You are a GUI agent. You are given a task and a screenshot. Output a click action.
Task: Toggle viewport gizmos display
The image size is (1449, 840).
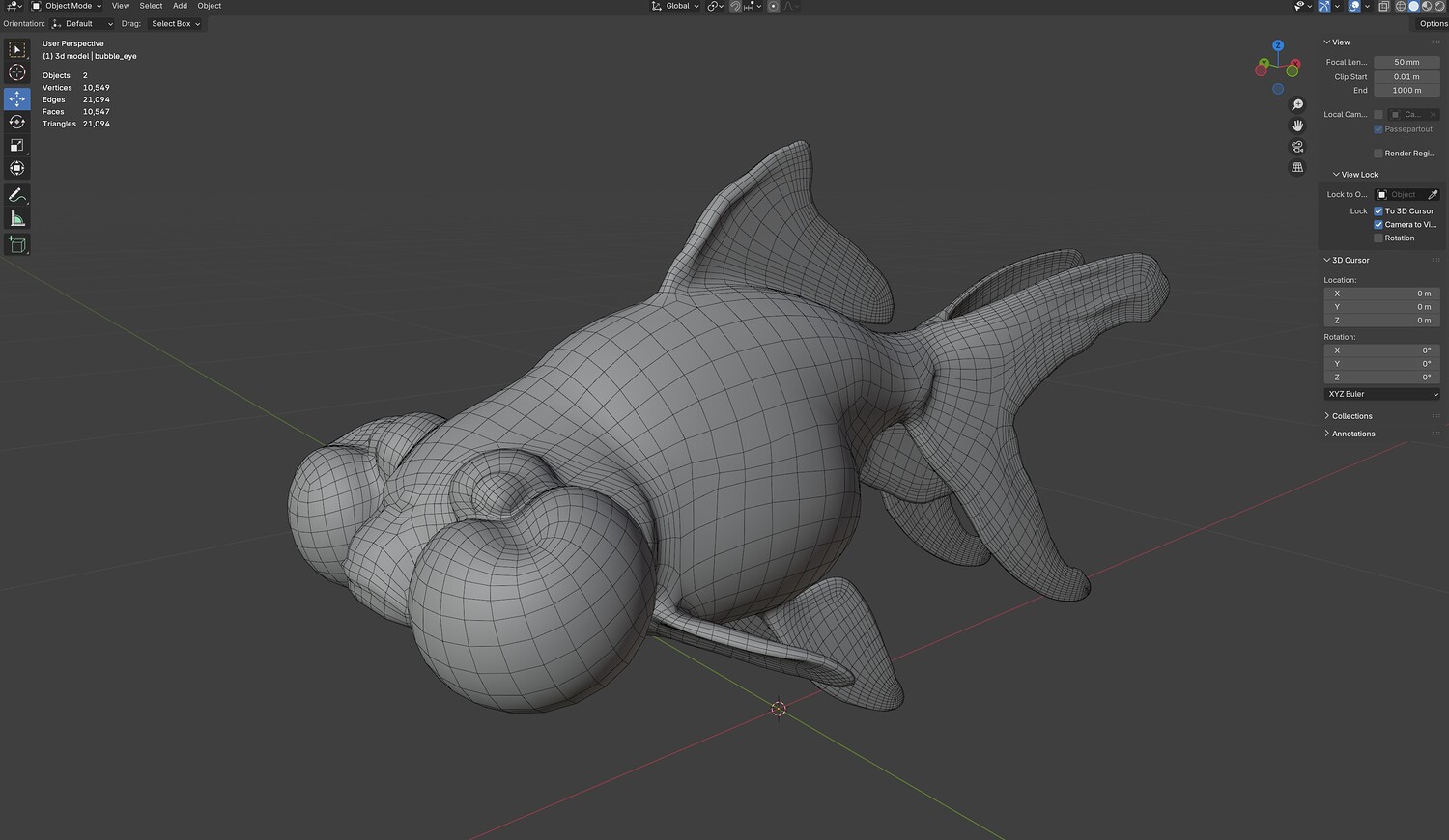1324,6
